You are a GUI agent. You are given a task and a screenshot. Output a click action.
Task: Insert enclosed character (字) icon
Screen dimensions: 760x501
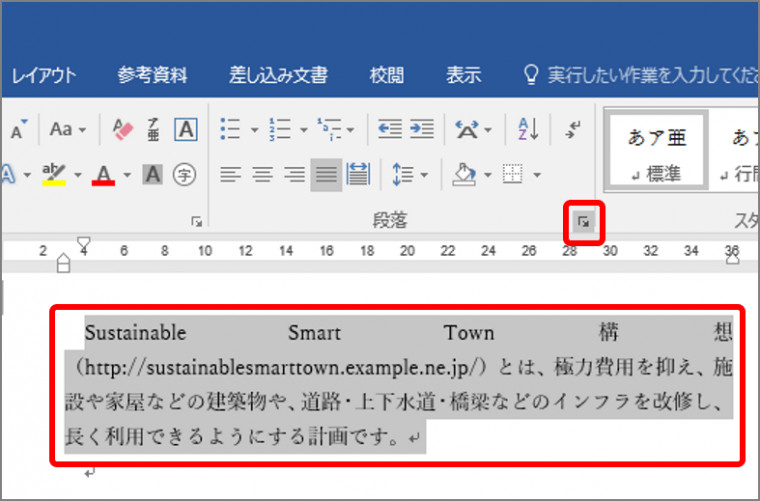184,174
